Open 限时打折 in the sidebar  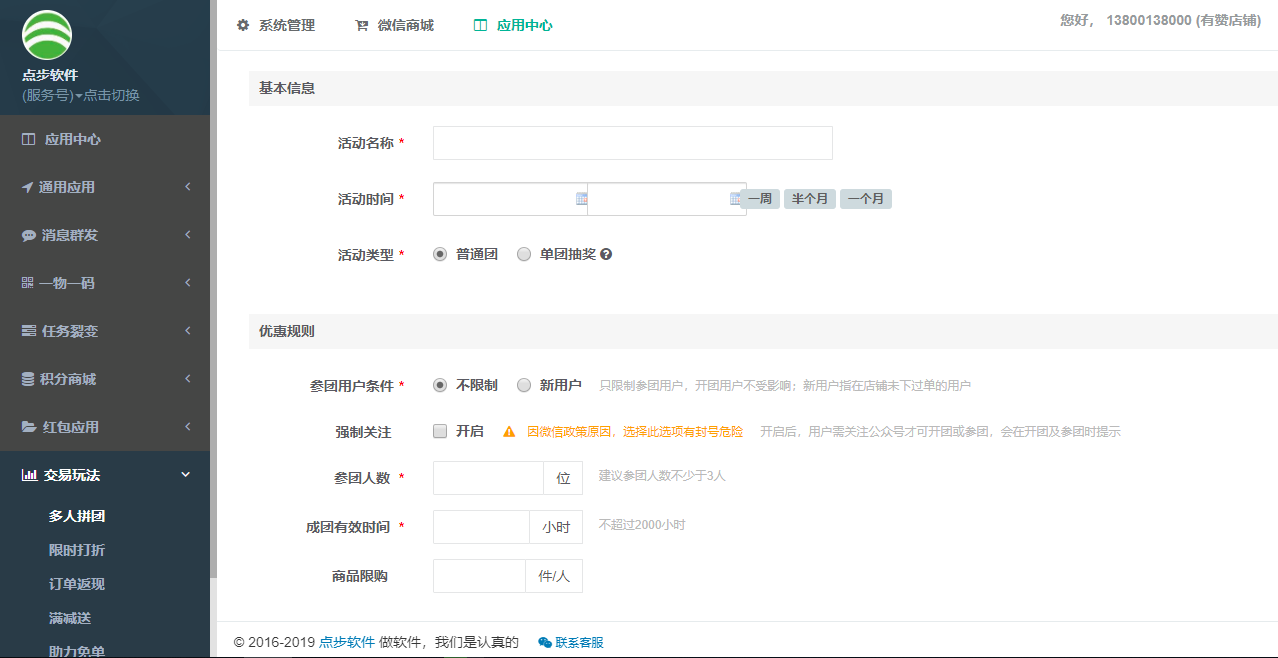(x=77, y=550)
